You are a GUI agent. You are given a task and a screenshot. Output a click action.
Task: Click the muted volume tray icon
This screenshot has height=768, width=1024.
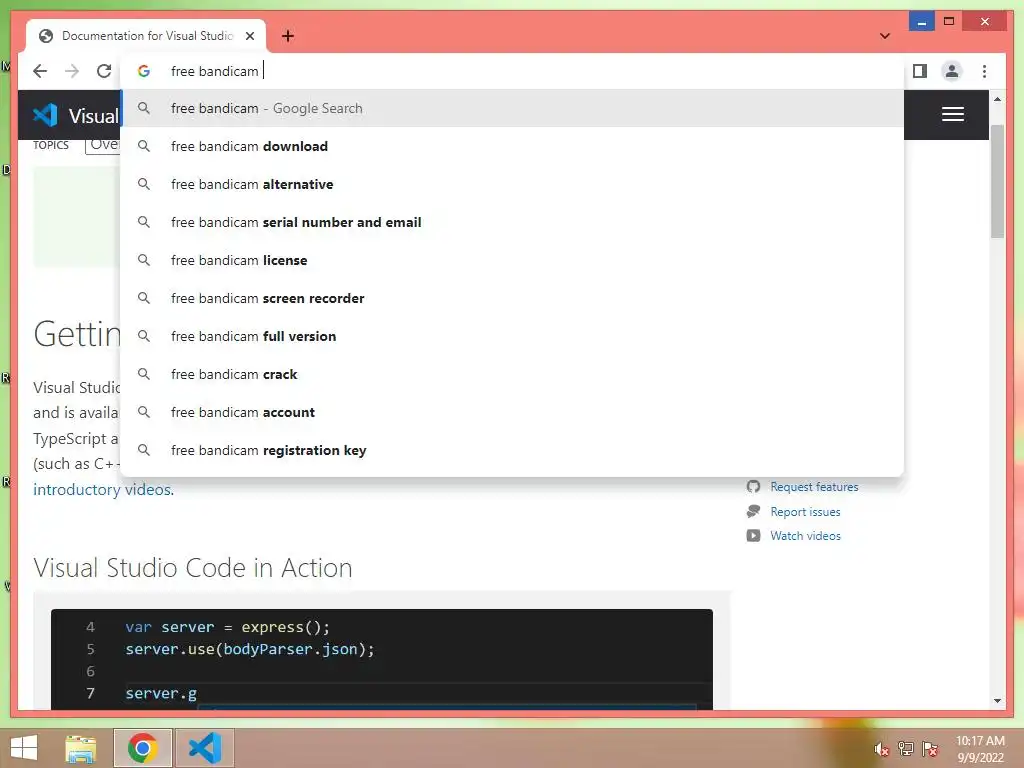point(881,749)
